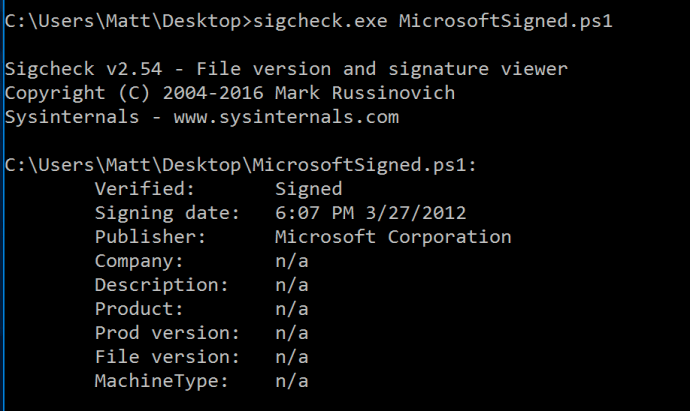This screenshot has width=690, height=411.
Task: Click the Signing date label
Action: click(168, 213)
